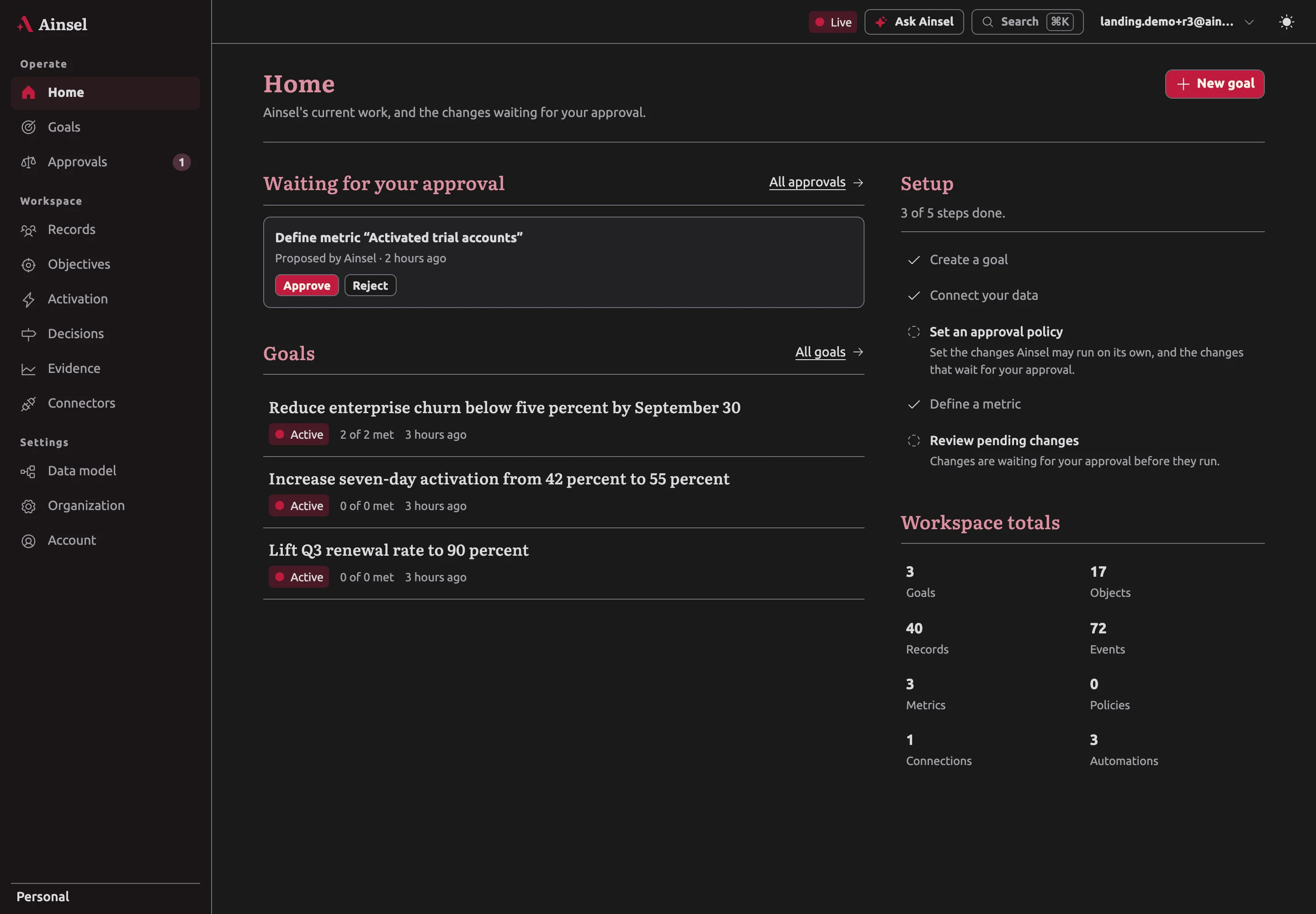Screen dimensions: 1316x914
Task: Go to Goals in the sidebar
Action: [x=106, y=127]
